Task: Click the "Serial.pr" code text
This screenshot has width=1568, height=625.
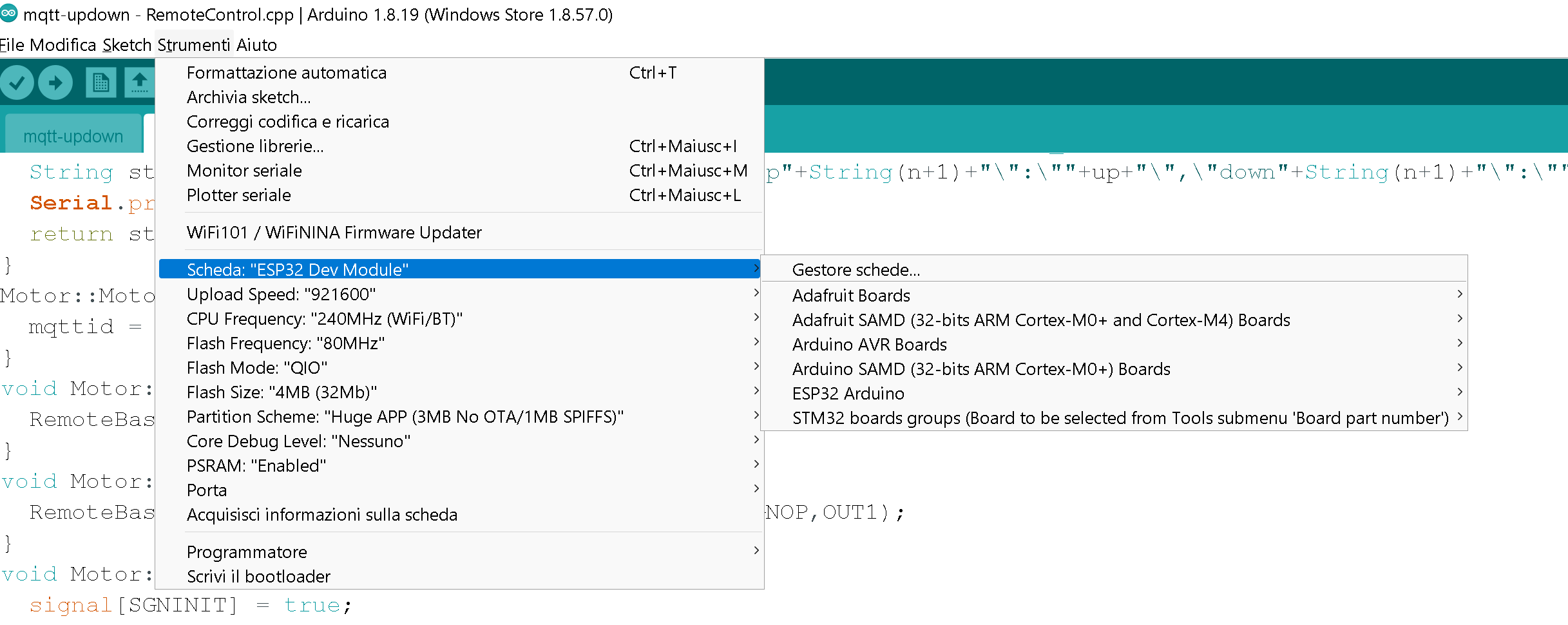Action: tap(92, 203)
